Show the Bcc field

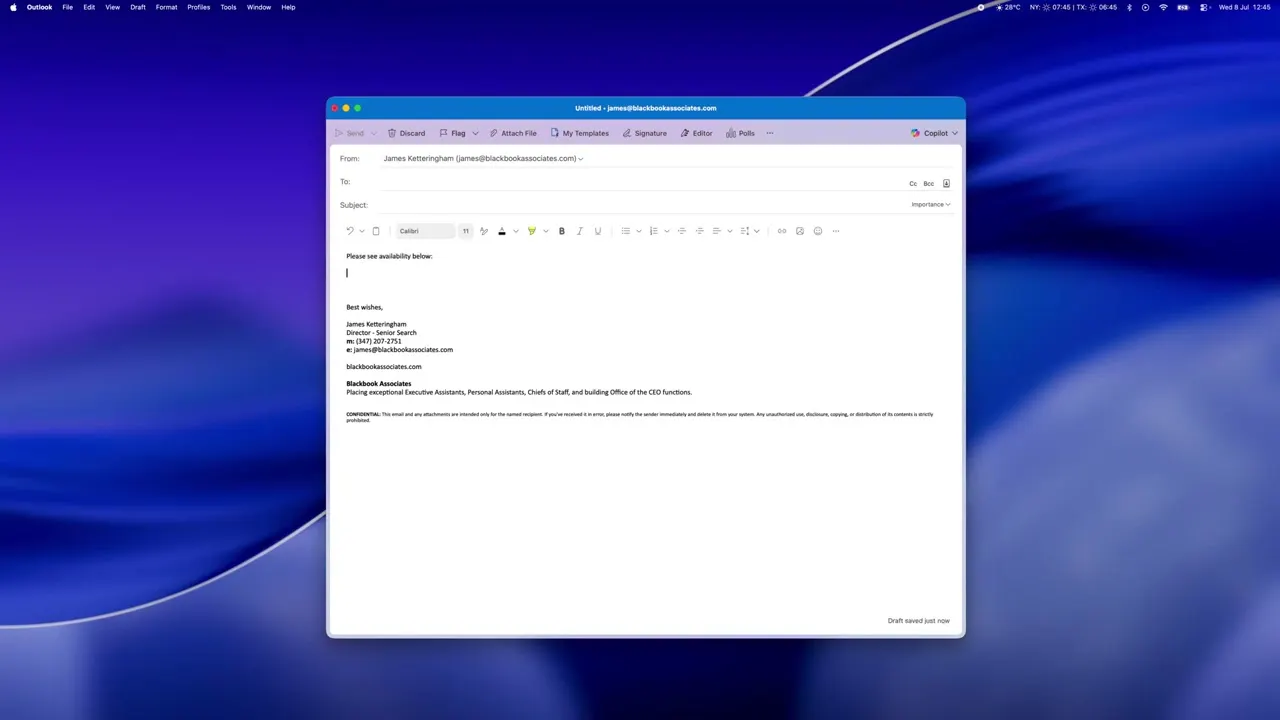pos(928,184)
